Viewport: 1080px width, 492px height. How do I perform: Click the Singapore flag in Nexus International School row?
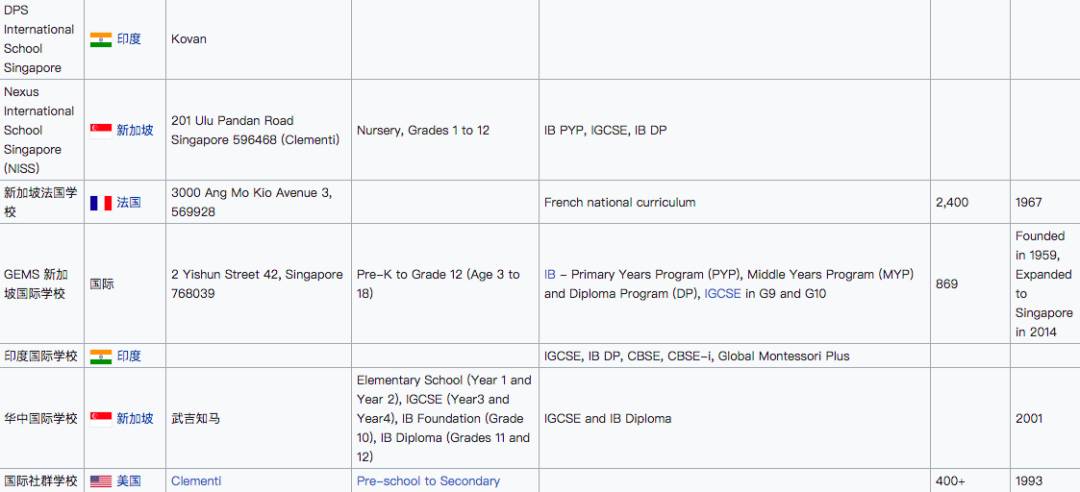[x=101, y=130]
